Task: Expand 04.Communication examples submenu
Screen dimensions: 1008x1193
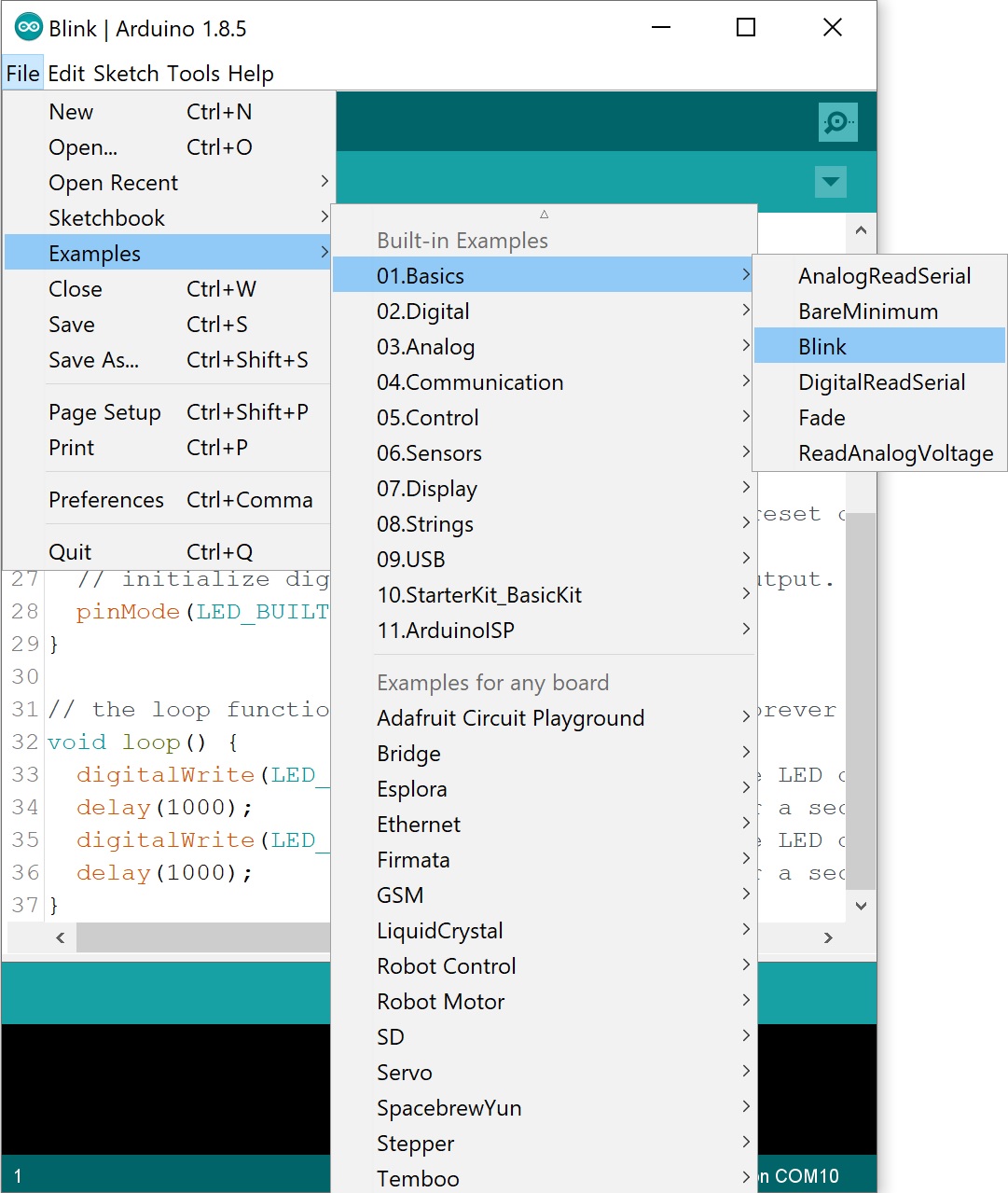Action: click(544, 382)
